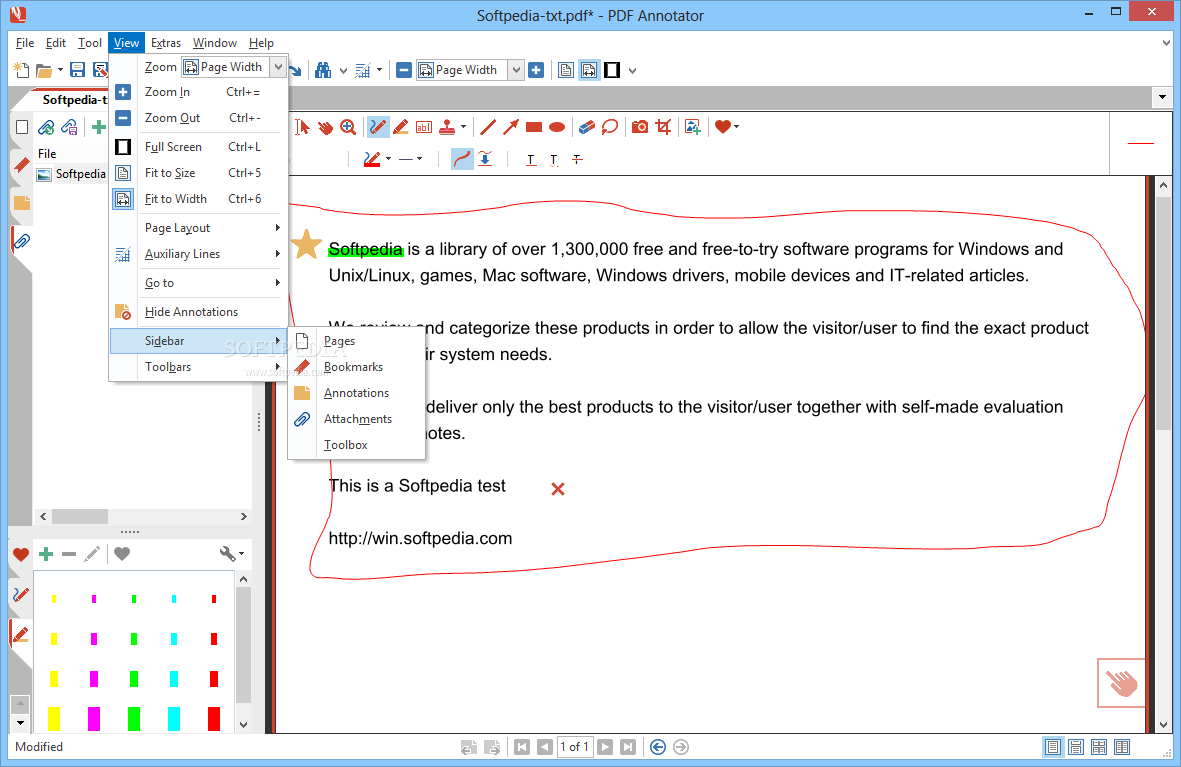Jump to the first page

522,747
